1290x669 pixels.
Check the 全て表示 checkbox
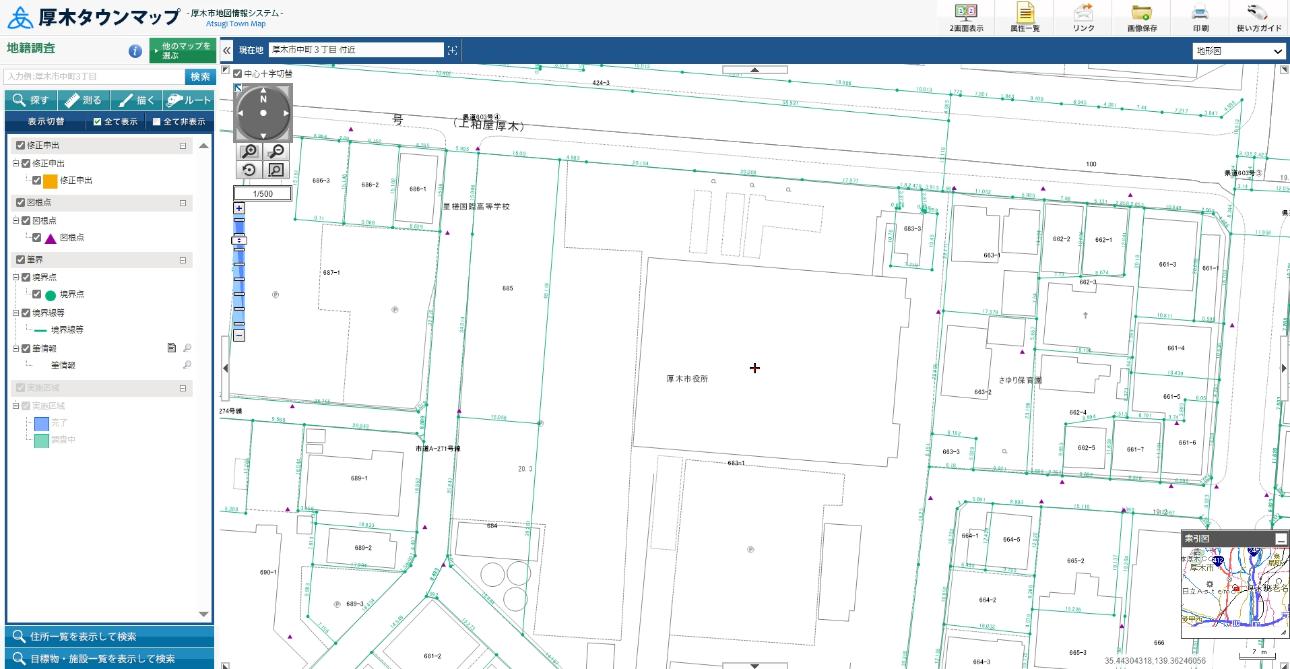tap(97, 122)
